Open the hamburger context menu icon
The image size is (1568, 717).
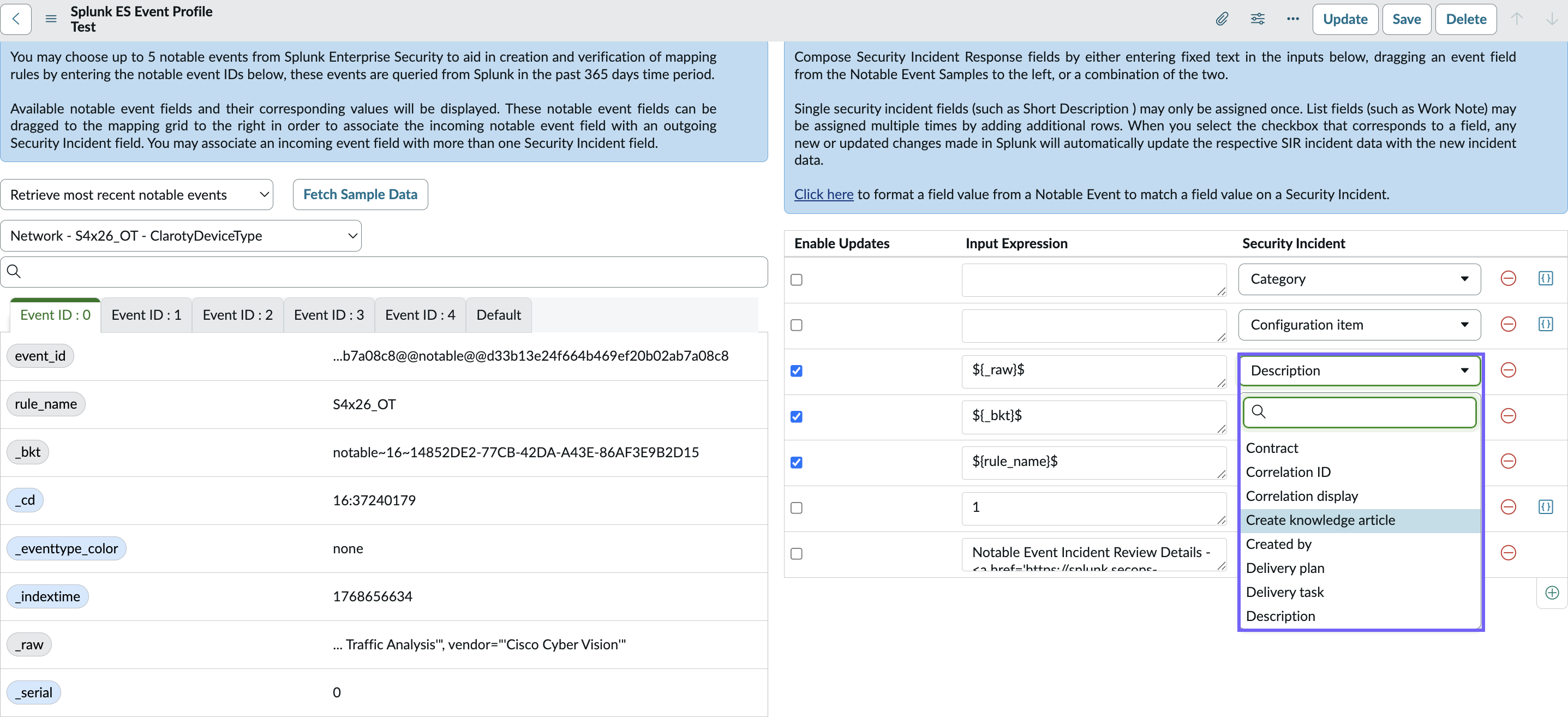(51, 19)
